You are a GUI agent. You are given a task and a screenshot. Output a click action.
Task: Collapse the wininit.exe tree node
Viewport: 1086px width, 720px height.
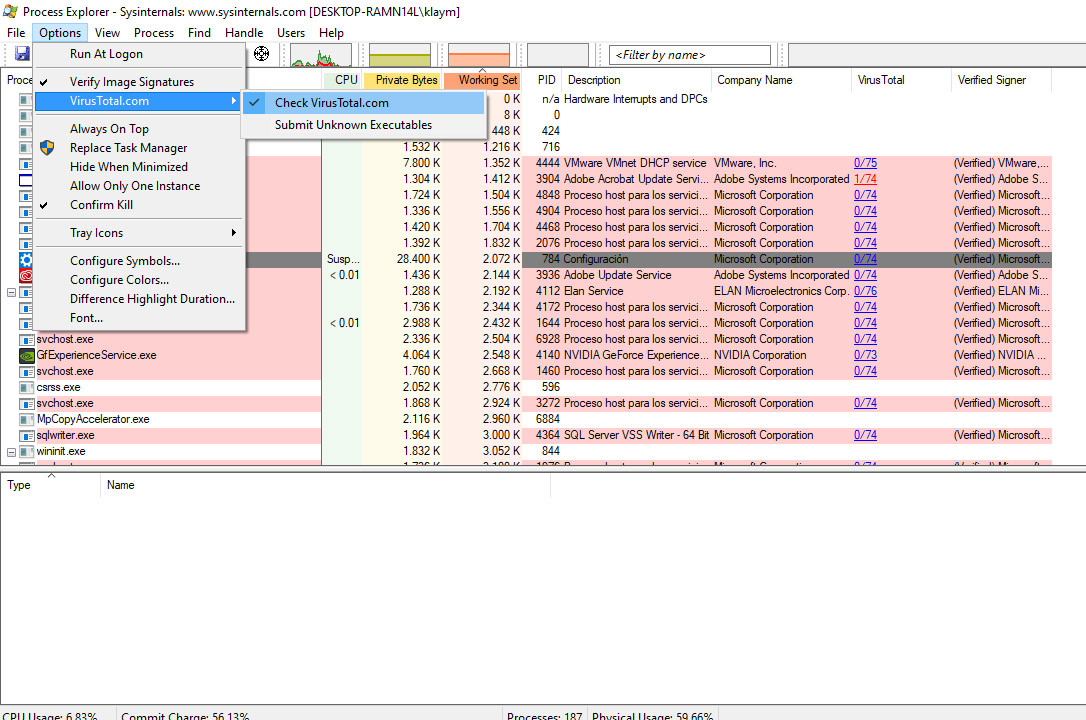pos(11,452)
